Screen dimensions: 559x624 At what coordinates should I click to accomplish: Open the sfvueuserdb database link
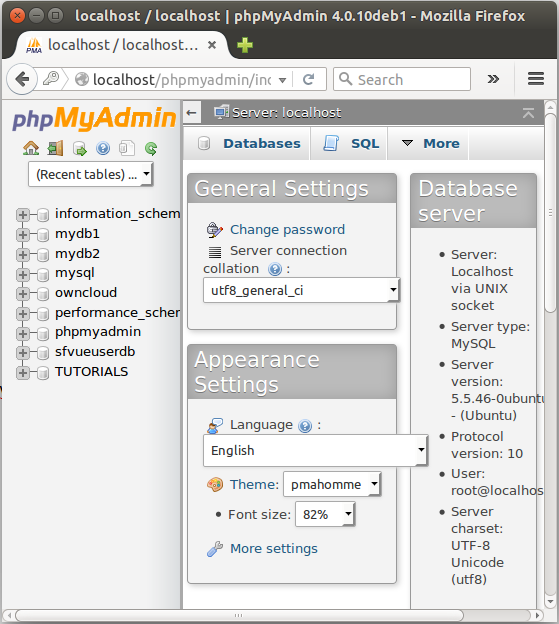pos(95,352)
